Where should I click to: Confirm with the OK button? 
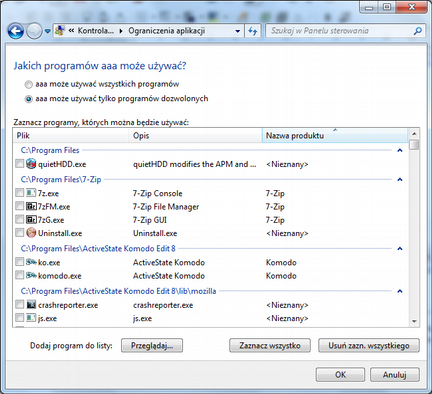click(x=340, y=375)
